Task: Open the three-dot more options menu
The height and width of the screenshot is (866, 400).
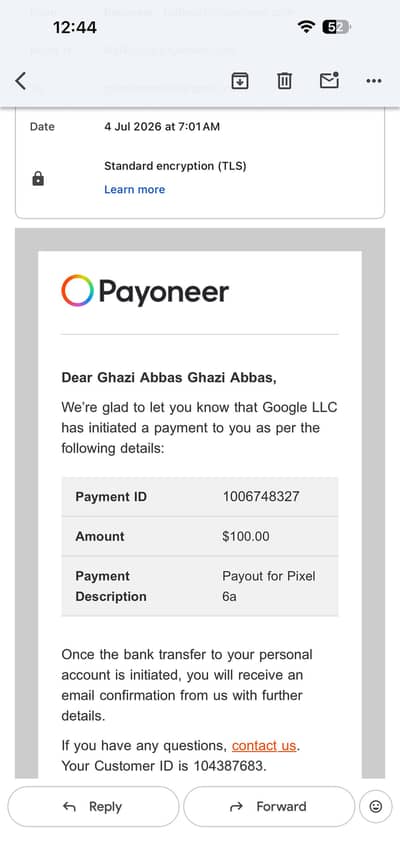Action: pyautogui.click(x=374, y=81)
